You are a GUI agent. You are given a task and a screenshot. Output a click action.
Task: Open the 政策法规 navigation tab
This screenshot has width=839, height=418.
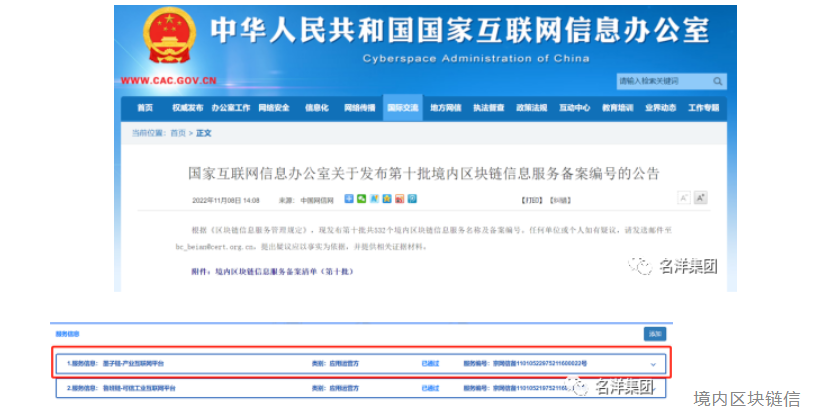[531, 108]
